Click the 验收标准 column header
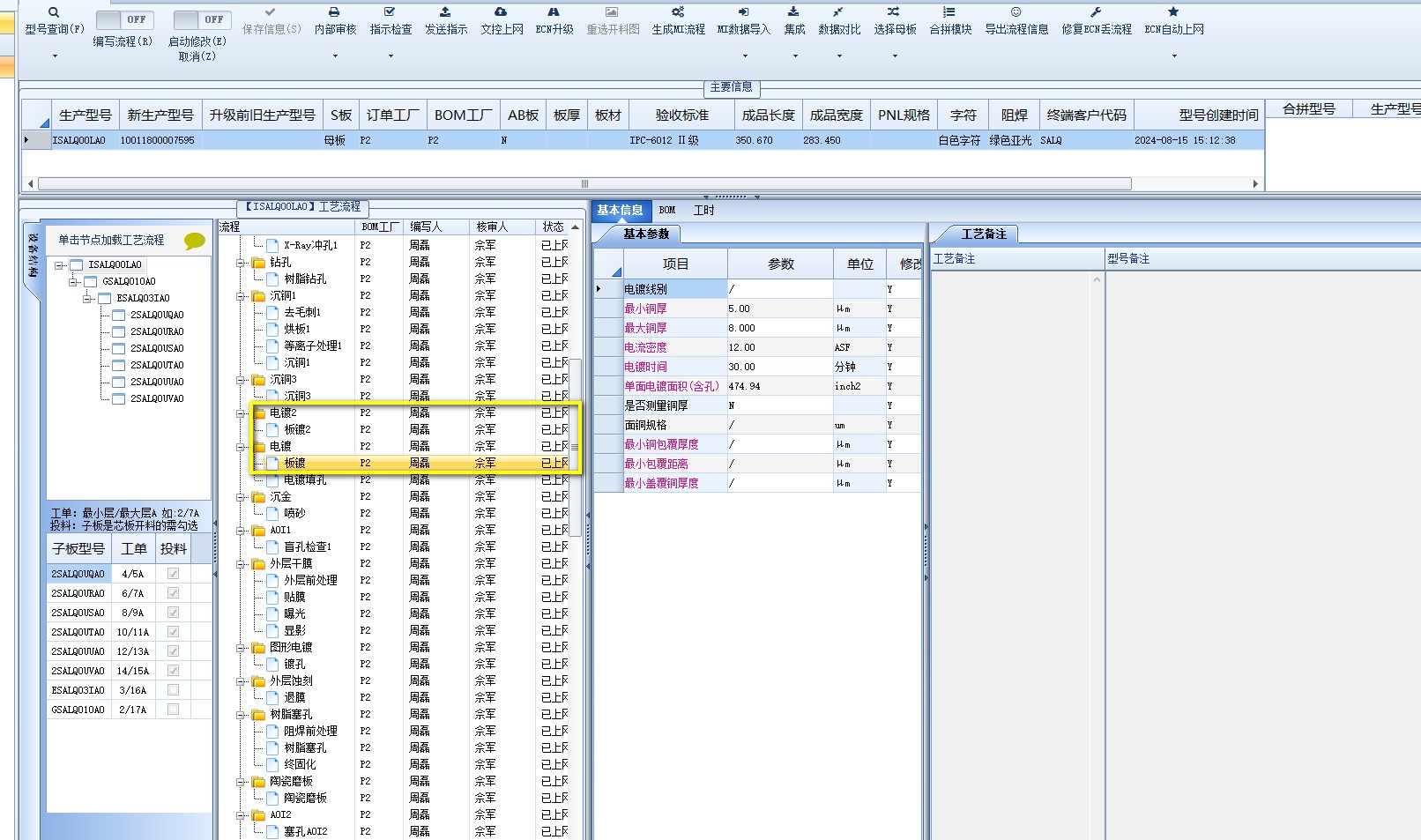This screenshot has width=1421, height=840. coord(682,115)
